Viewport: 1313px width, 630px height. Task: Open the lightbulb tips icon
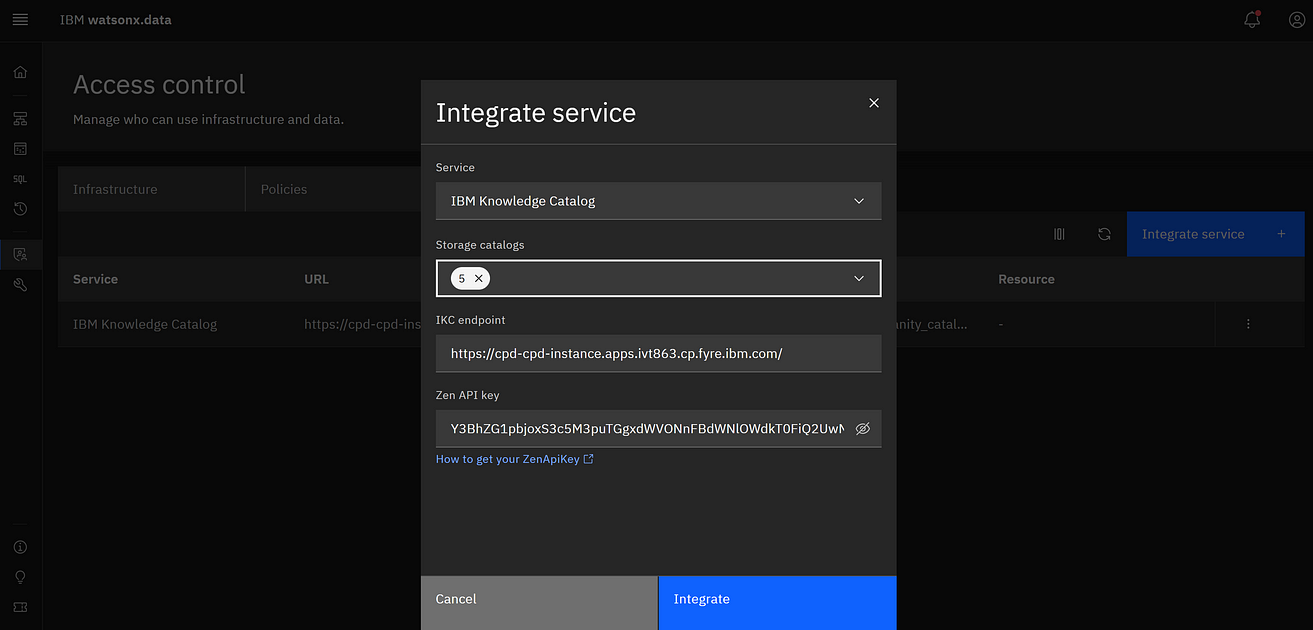20,577
